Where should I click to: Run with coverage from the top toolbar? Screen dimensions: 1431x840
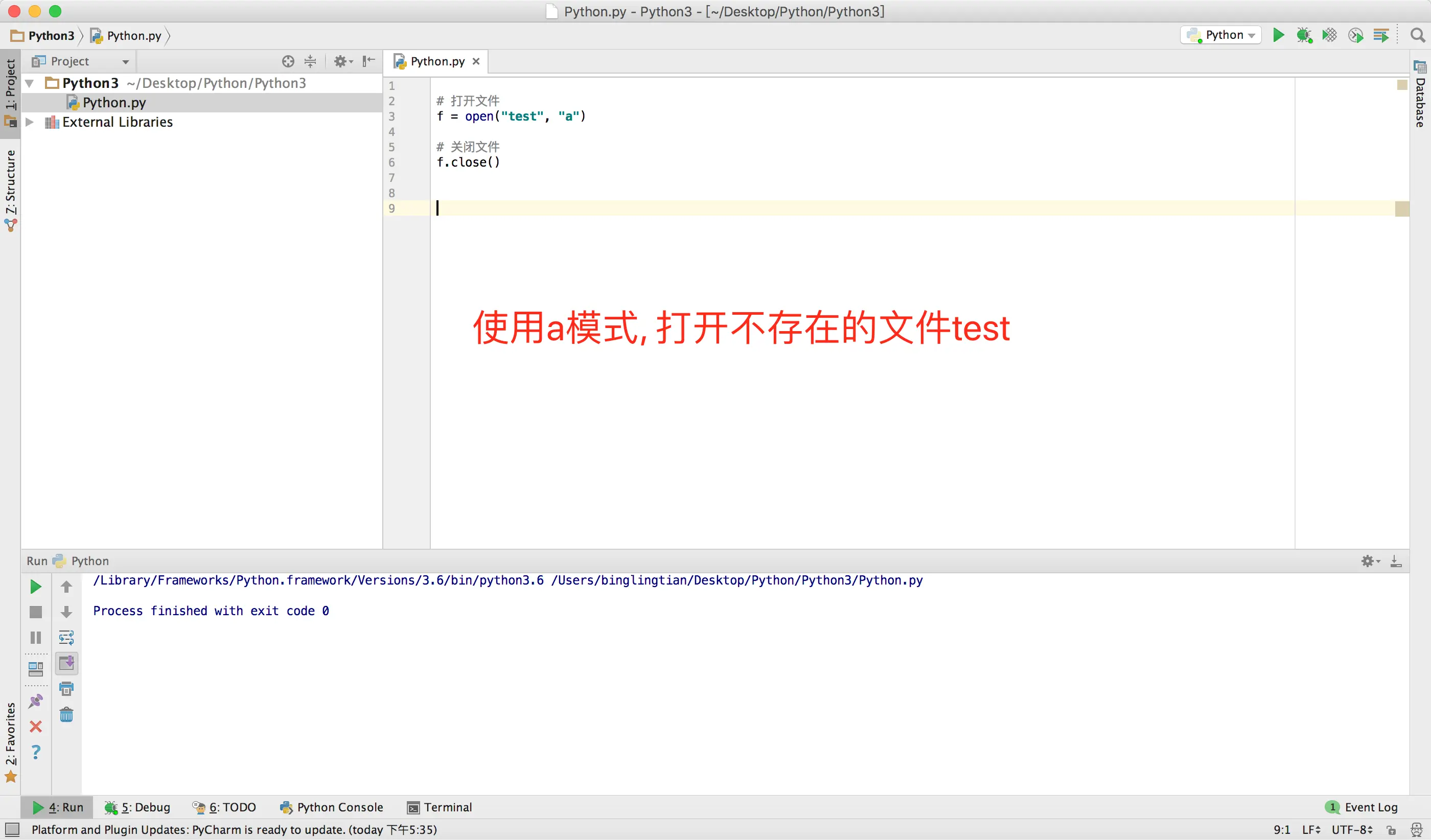coord(1329,35)
